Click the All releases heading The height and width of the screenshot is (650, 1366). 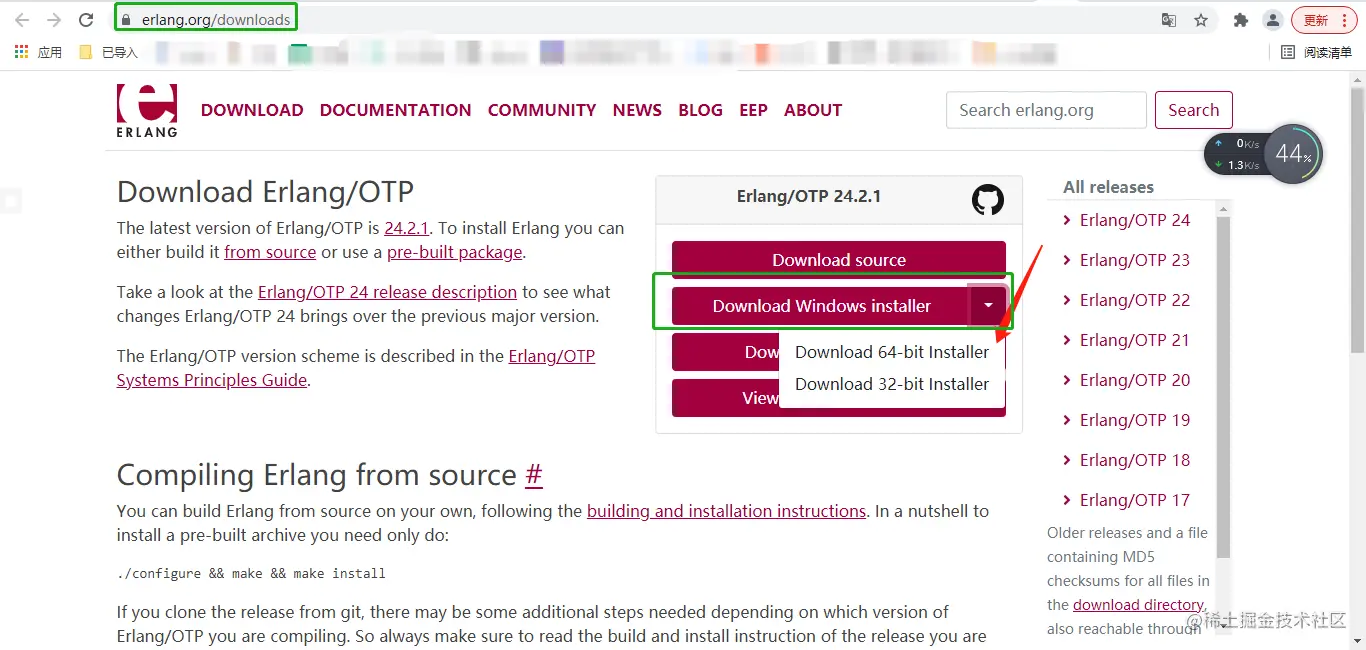(1108, 187)
